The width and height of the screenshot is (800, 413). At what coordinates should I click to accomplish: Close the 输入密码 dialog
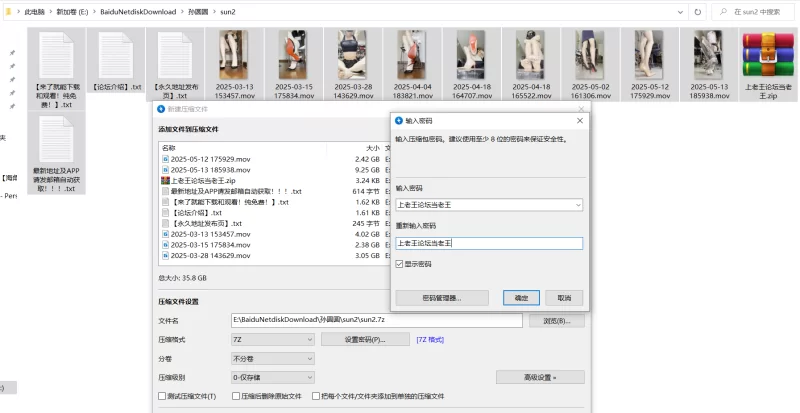click(580, 121)
